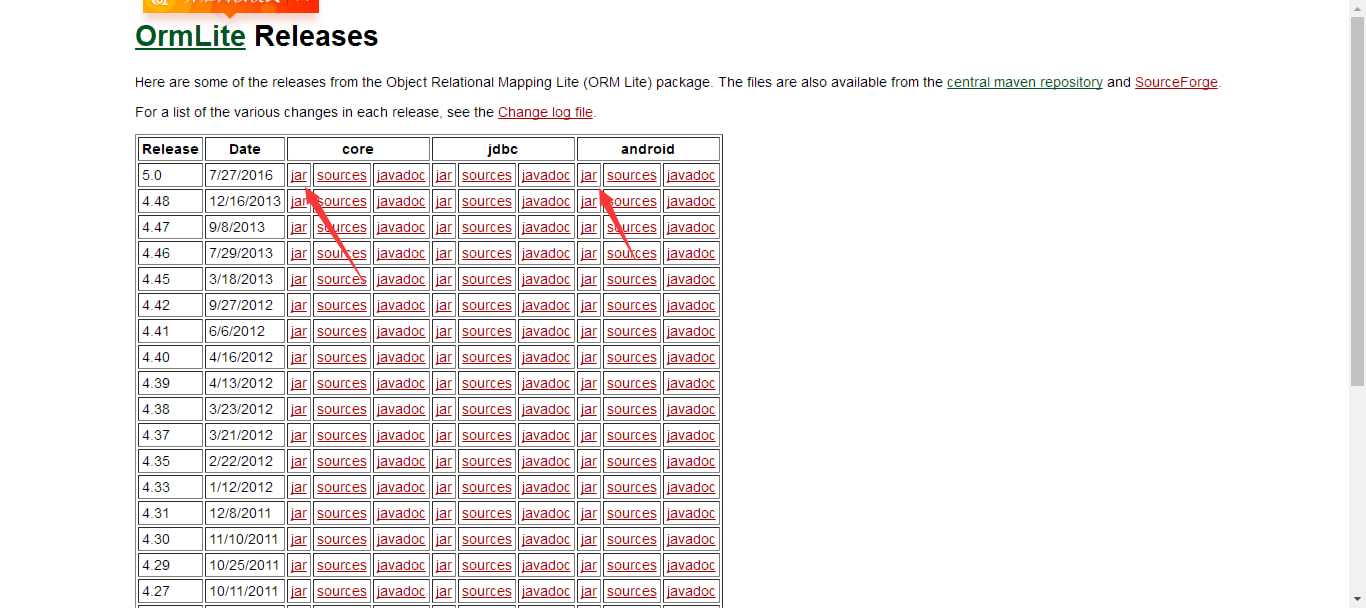The image size is (1366, 608).
Task: Open jdbc javadoc for release 4.40
Action: [x=546, y=357]
